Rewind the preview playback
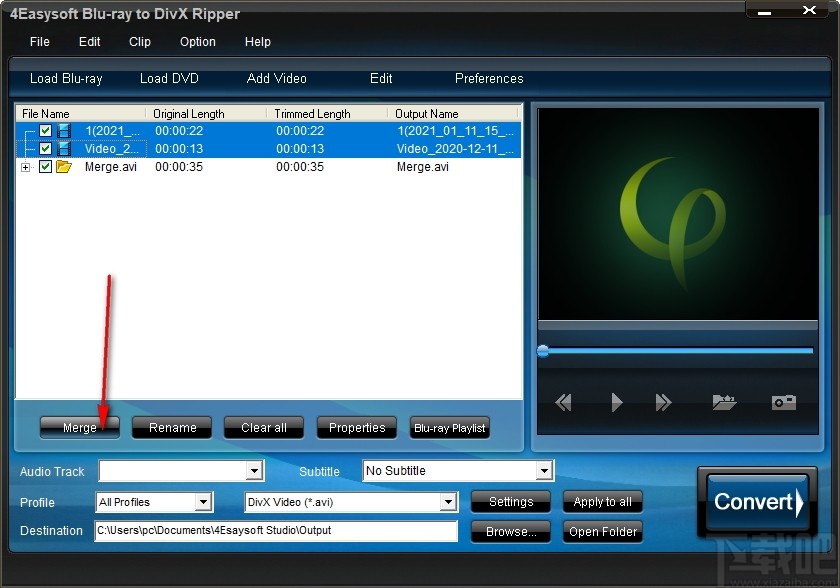The height and width of the screenshot is (588, 840). (563, 402)
